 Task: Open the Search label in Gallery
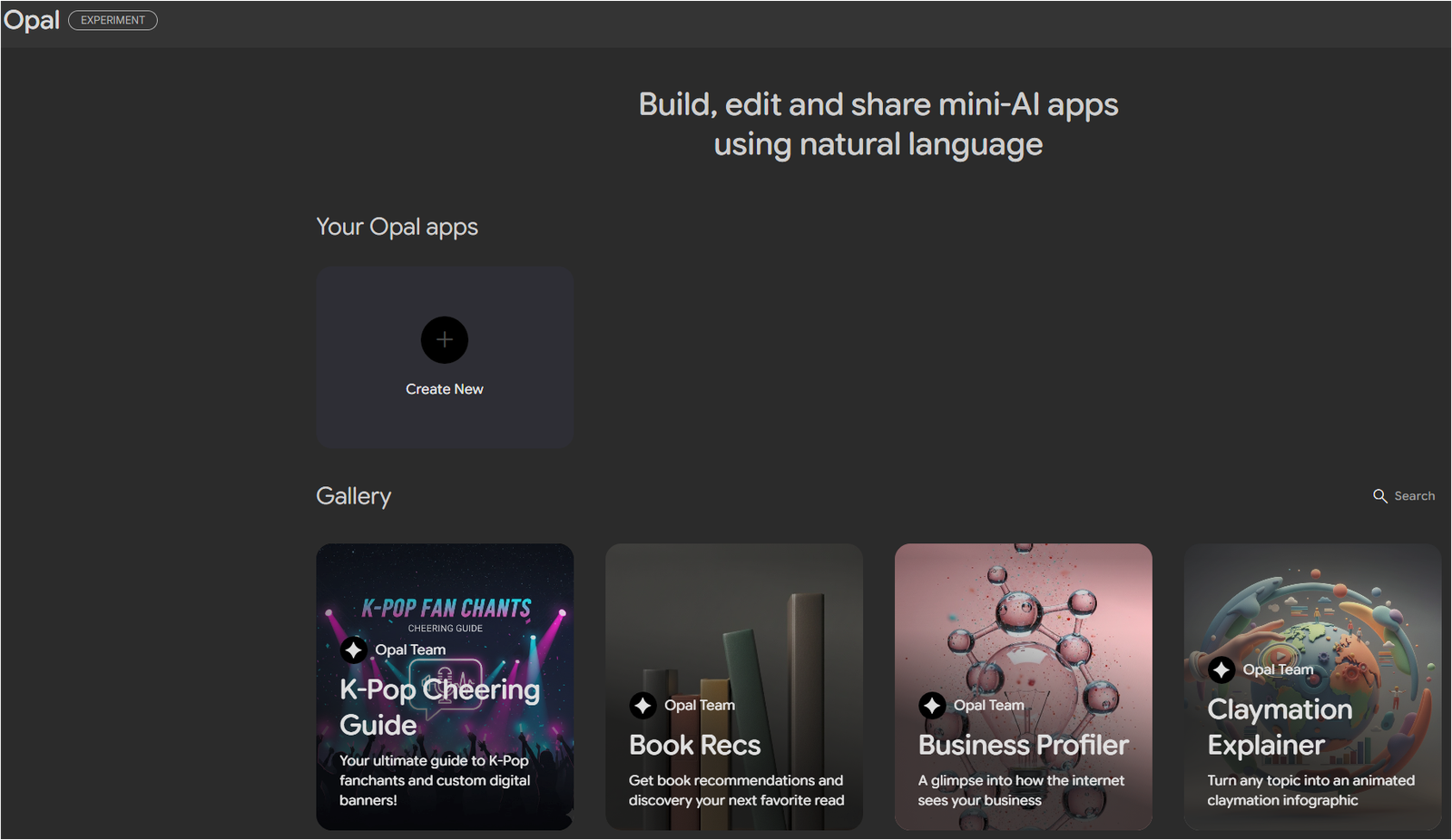point(1415,496)
